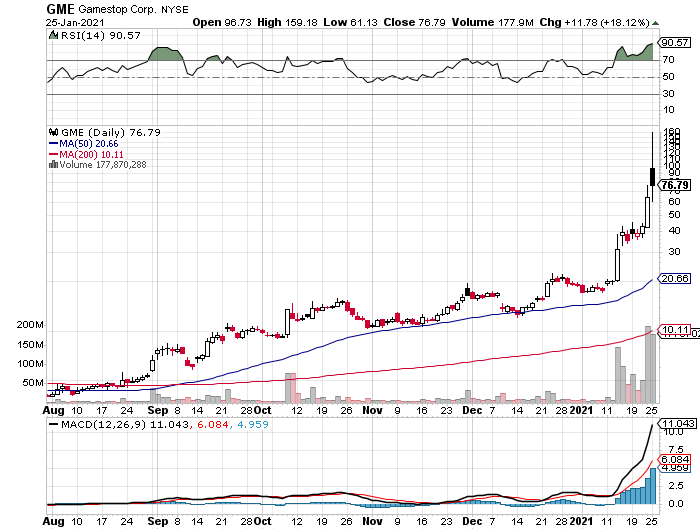700x530 pixels.
Task: Click 2021 on the MACD panel date axis
Action: click(580, 521)
